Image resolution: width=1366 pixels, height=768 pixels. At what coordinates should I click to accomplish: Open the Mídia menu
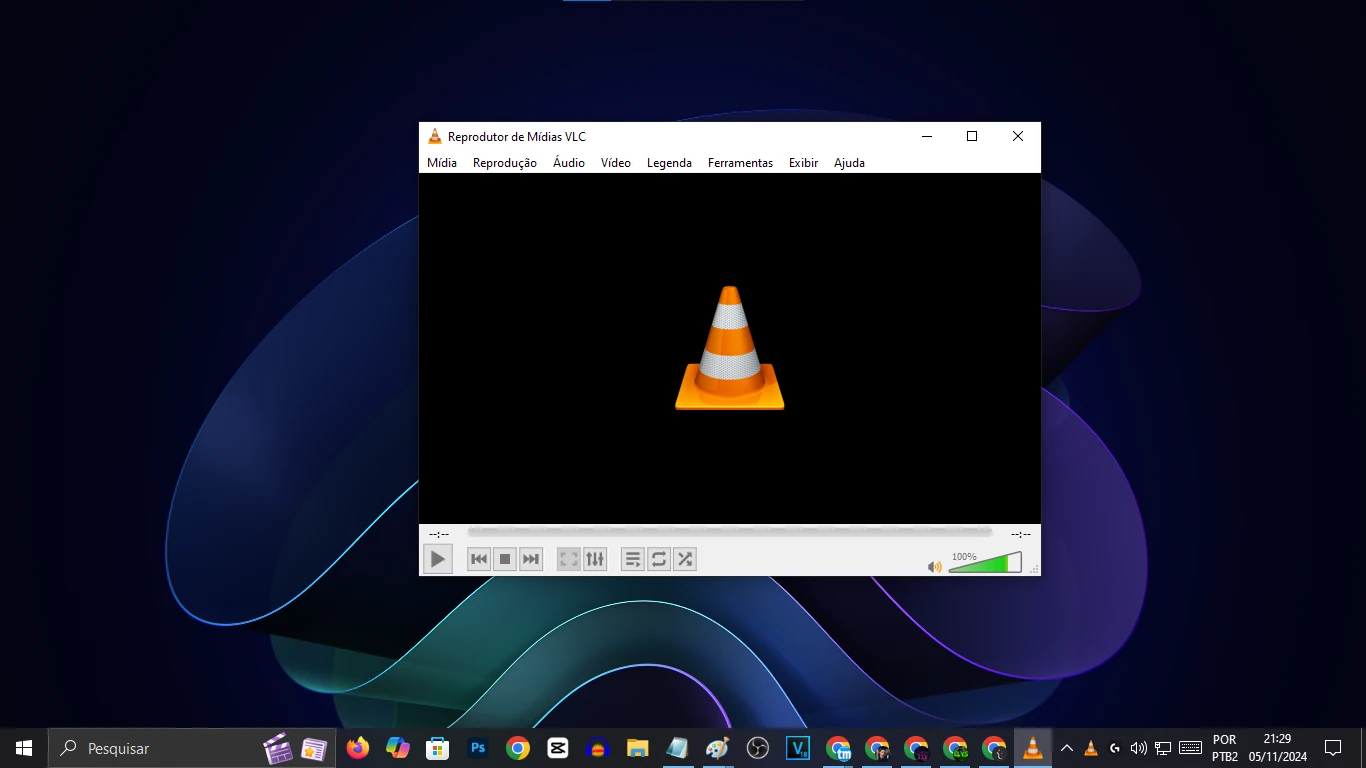pos(441,163)
